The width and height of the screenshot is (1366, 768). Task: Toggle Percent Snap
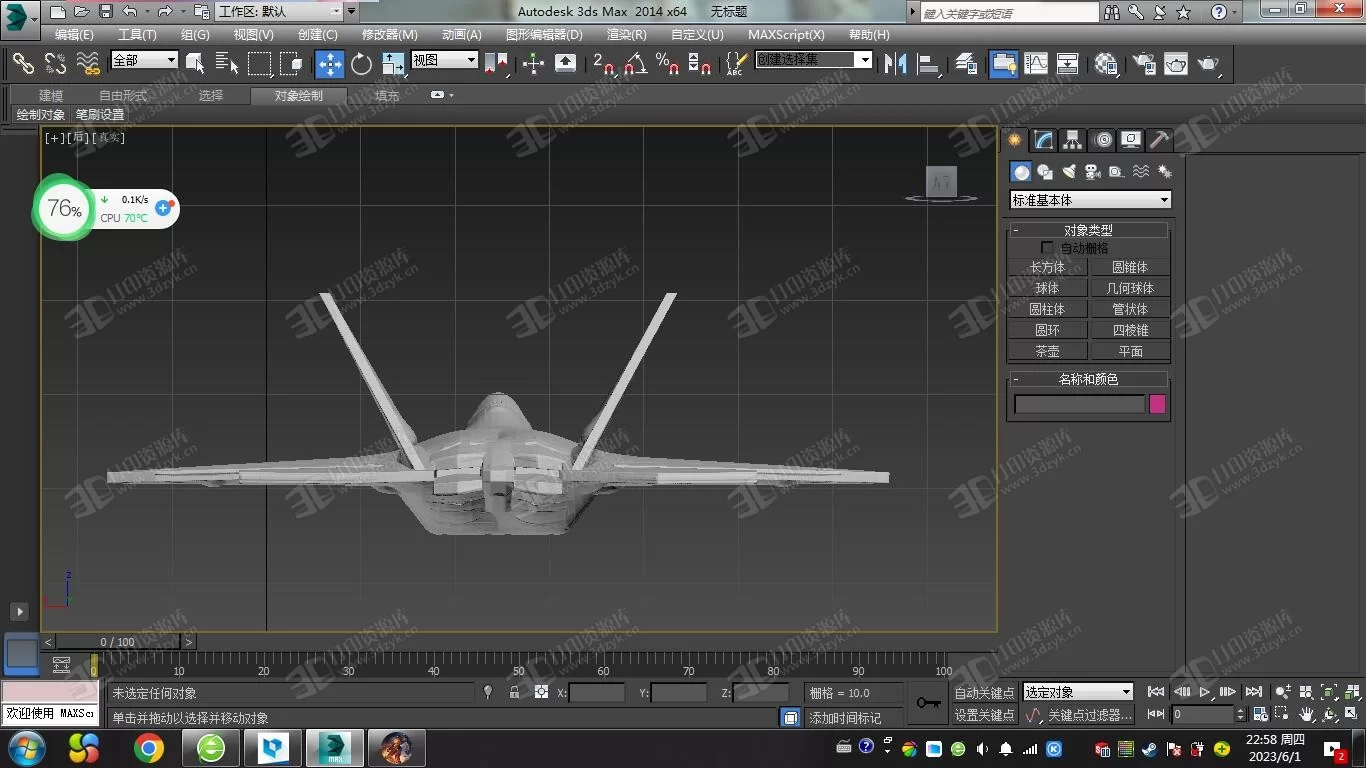(667, 64)
